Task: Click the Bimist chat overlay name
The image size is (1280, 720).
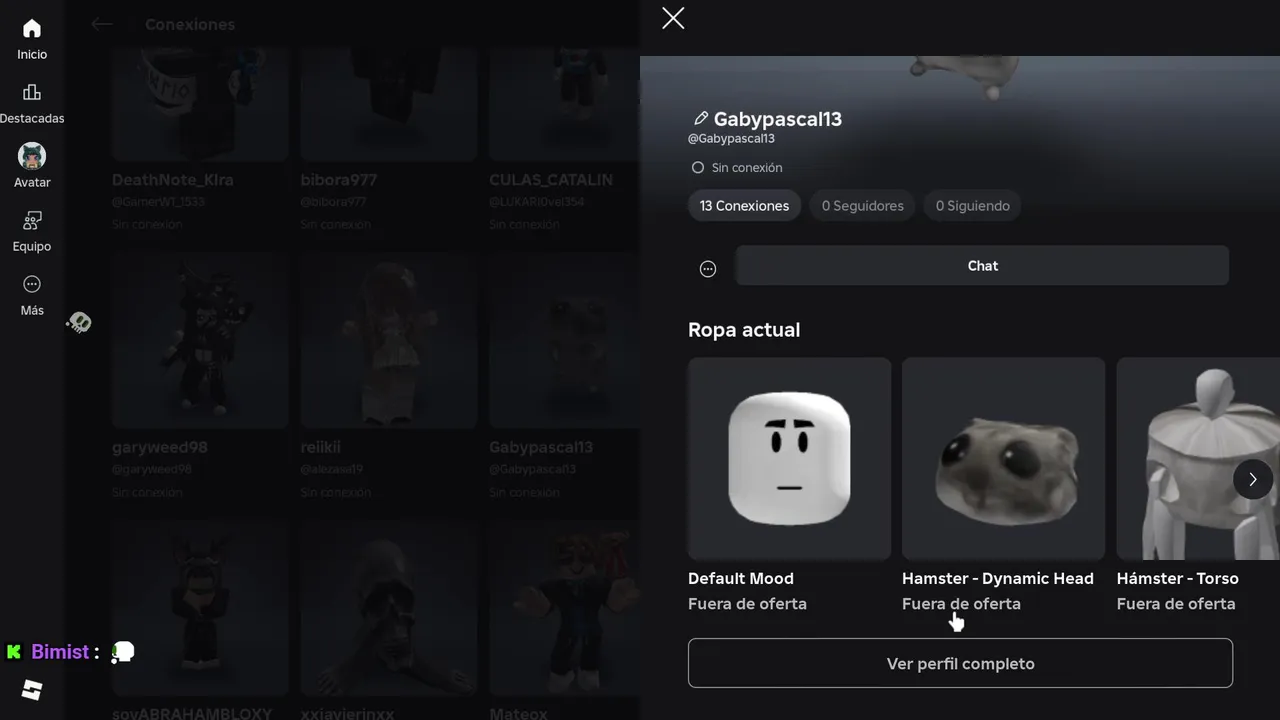Action: point(60,652)
